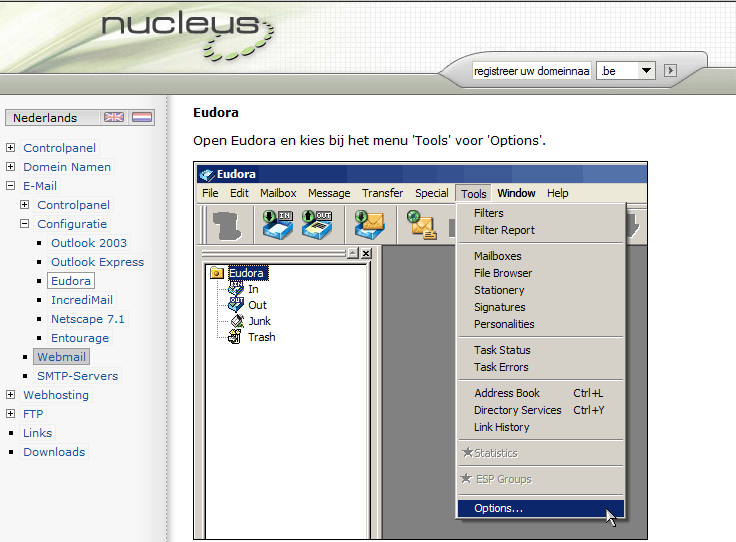The image size is (736, 542).
Task: Expand the Webhosting tree node
Action: tap(10, 395)
